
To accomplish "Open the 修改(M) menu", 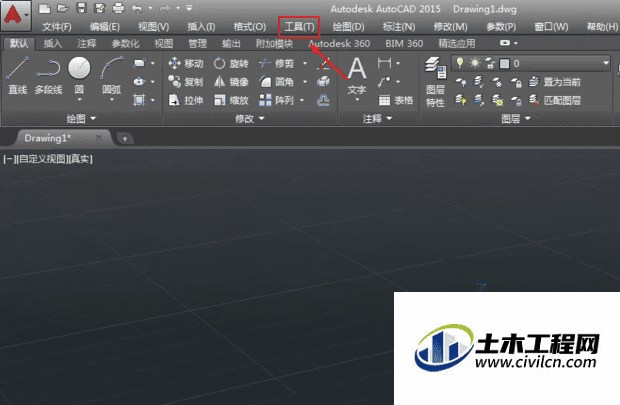I will point(450,27).
